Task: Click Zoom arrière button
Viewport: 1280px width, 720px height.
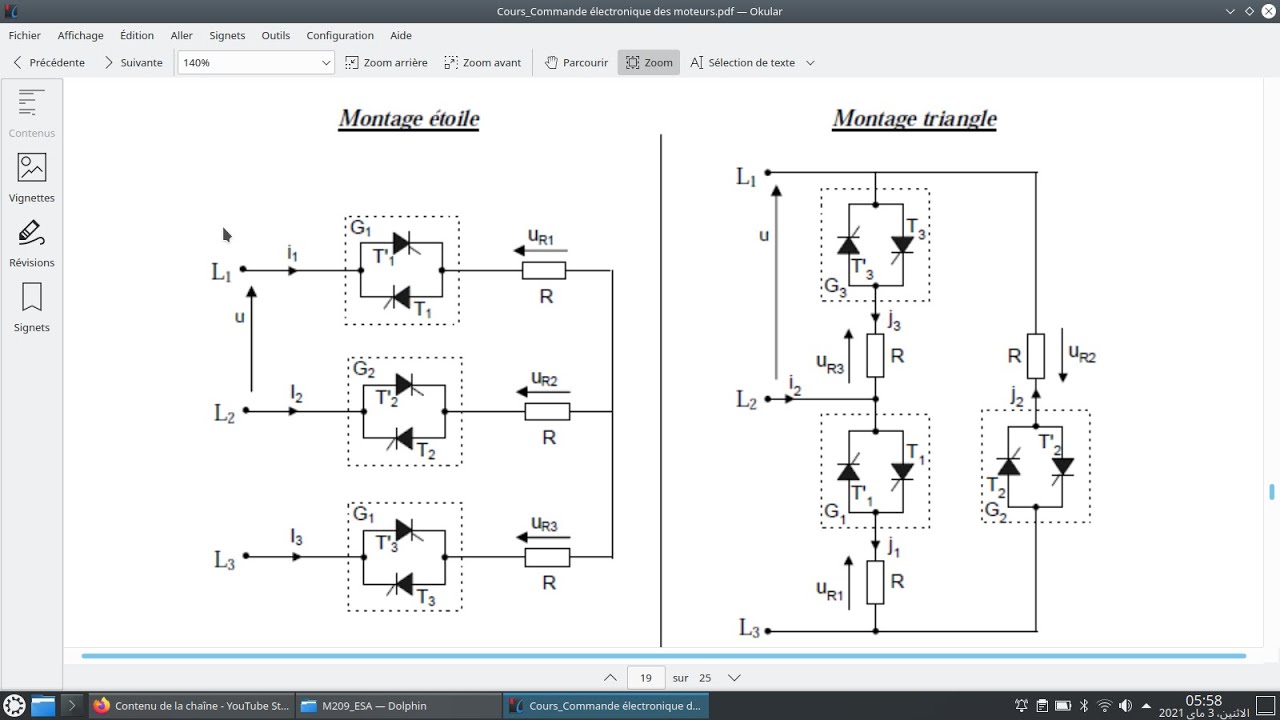Action: 386,62
